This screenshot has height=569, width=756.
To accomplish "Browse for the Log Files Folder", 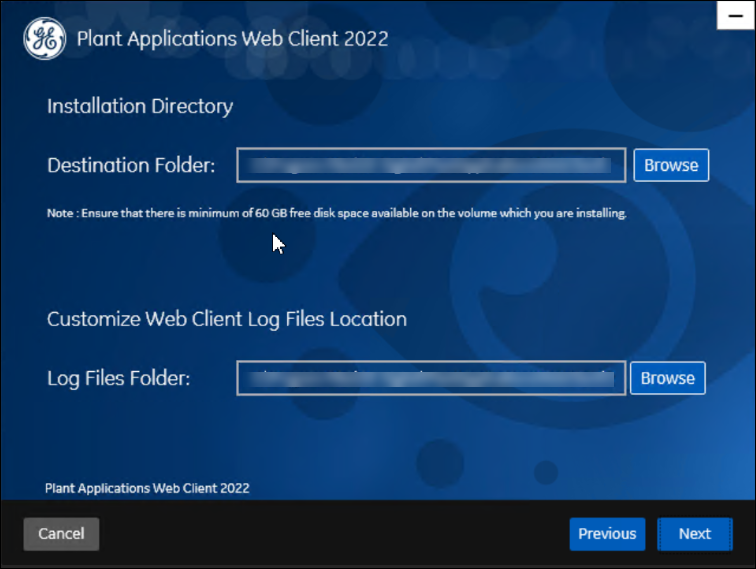I will click(x=668, y=378).
